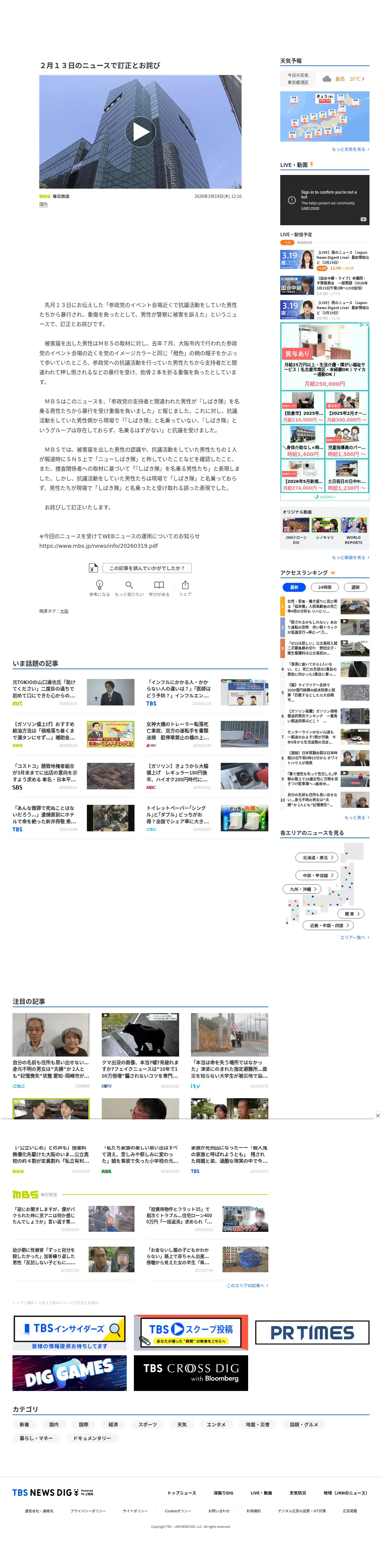Expand today's Tokyo weather chevron
The width and height of the screenshot is (382, 1568).
coord(363,79)
